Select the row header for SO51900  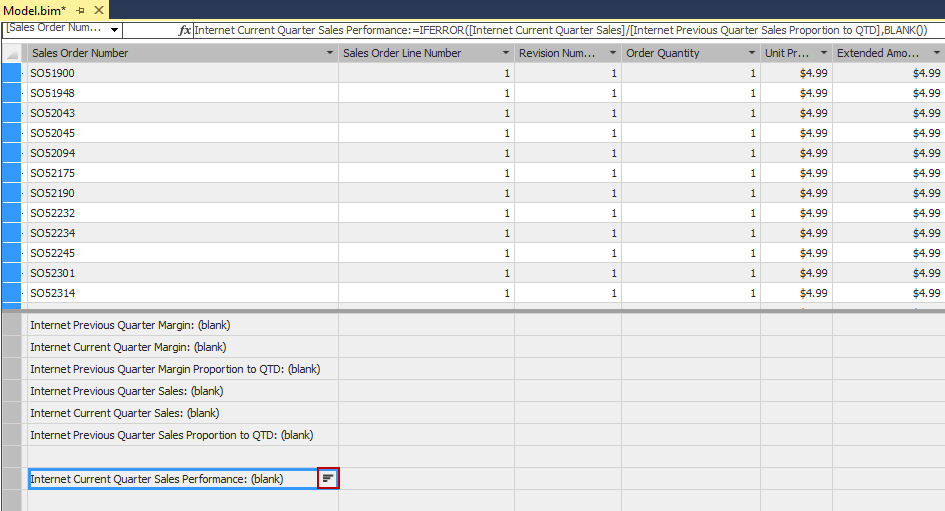(x=12, y=73)
